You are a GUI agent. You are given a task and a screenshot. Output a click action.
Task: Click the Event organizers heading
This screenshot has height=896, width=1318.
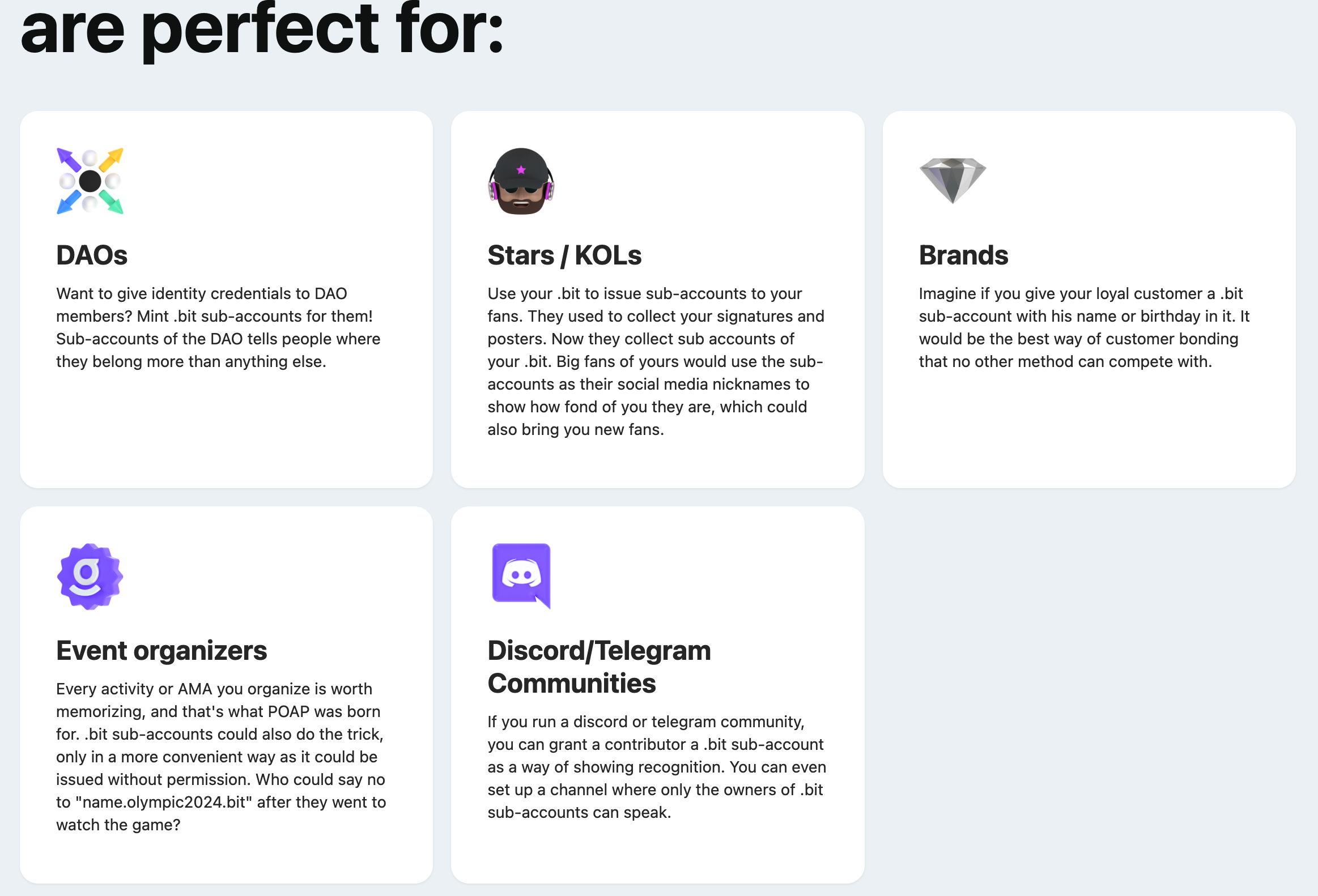click(x=161, y=651)
